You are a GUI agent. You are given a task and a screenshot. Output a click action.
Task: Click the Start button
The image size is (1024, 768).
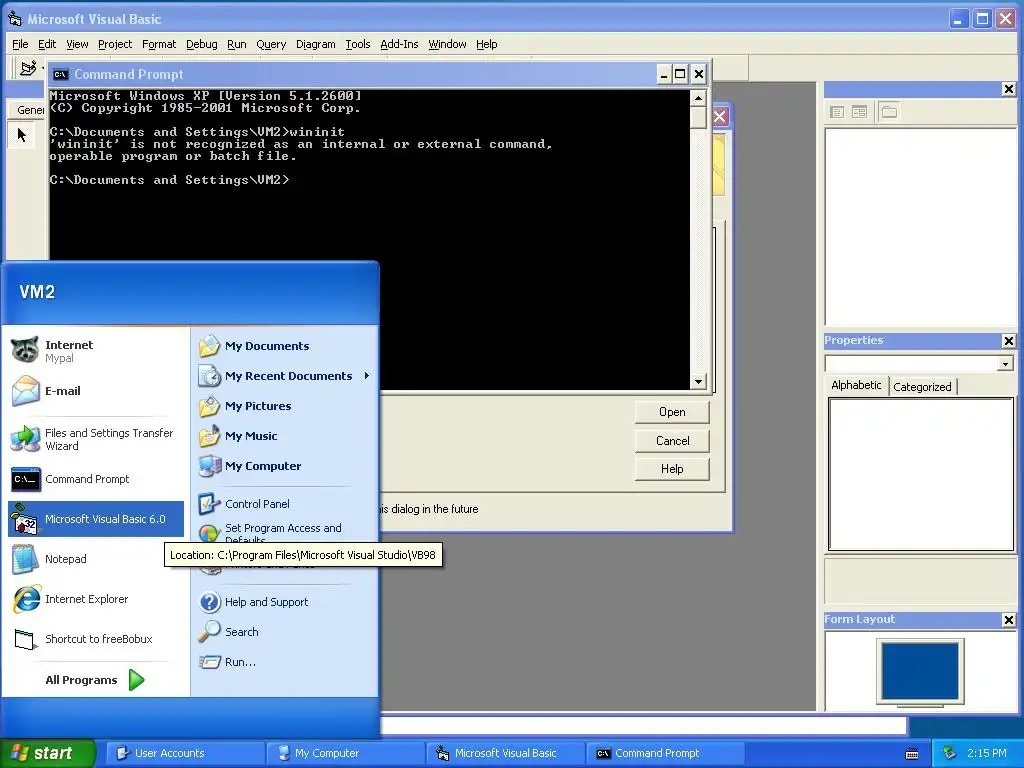pos(48,753)
